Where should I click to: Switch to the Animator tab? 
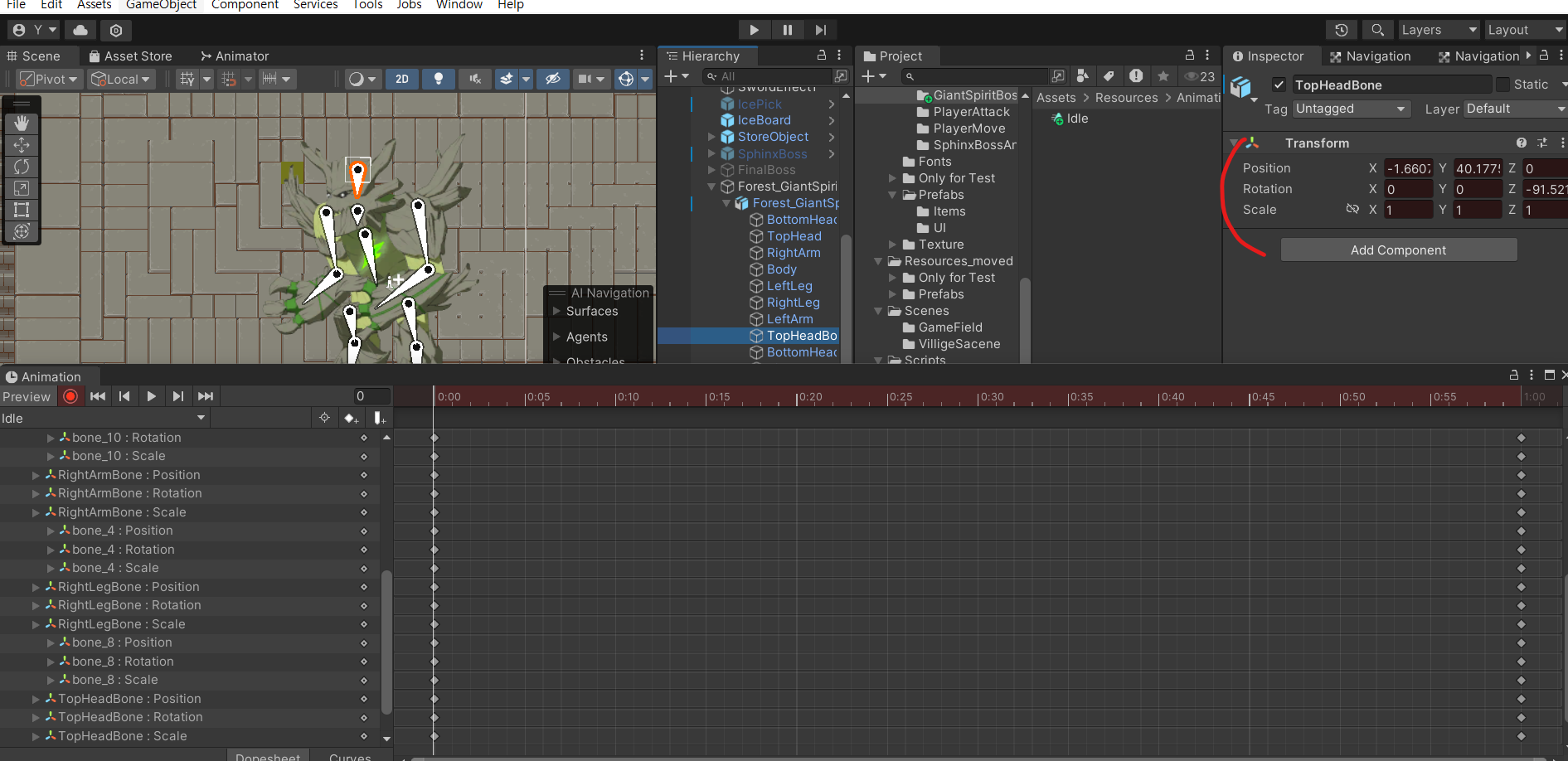click(235, 56)
